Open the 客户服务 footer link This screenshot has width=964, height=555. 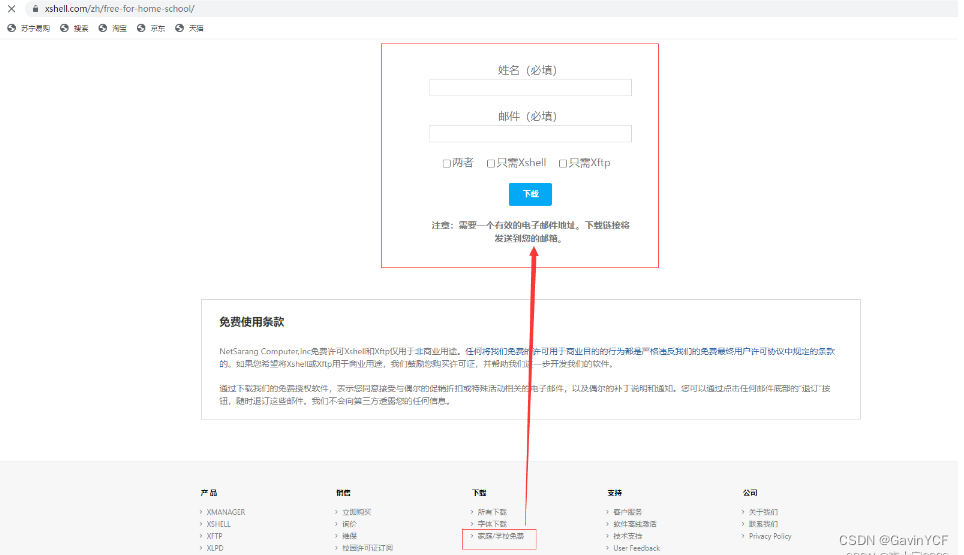627,512
